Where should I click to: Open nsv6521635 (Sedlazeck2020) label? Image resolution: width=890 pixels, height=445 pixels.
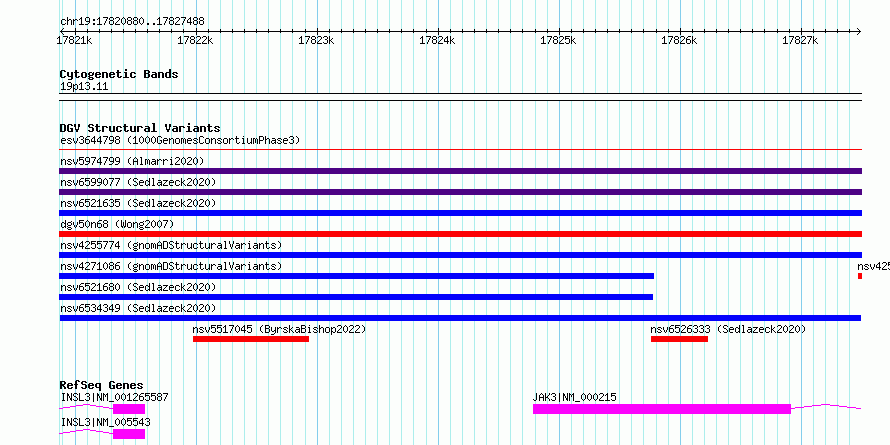tap(138, 203)
